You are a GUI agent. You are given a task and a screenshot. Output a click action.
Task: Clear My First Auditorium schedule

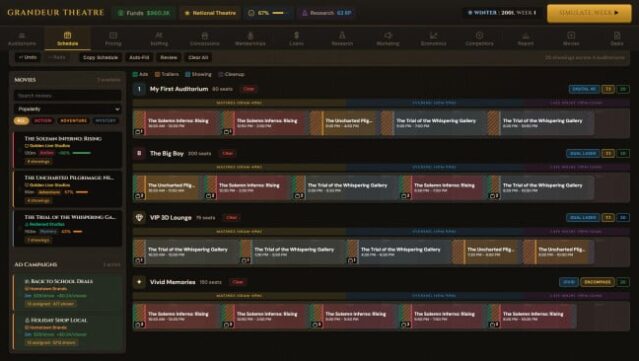coord(249,89)
